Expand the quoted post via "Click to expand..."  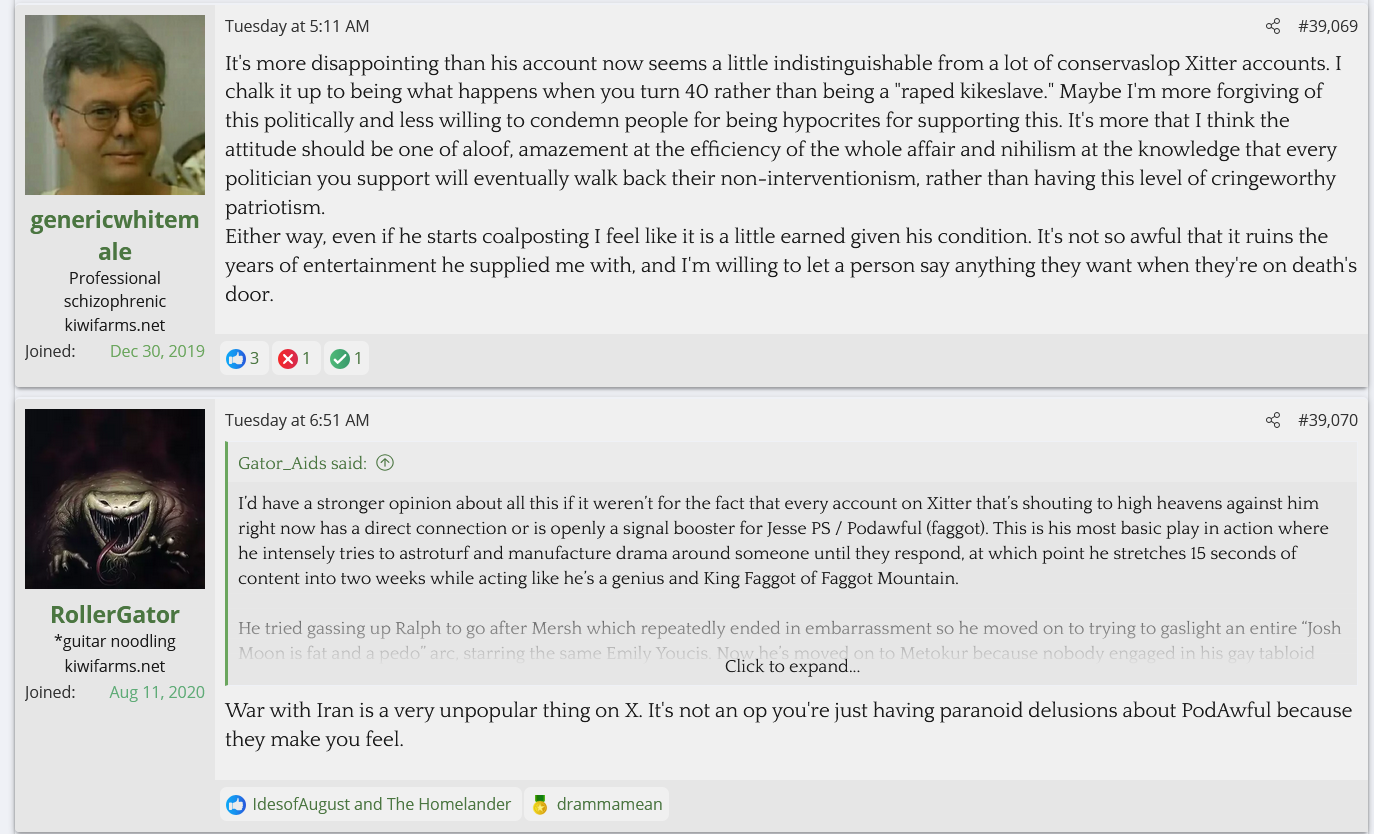click(x=792, y=666)
